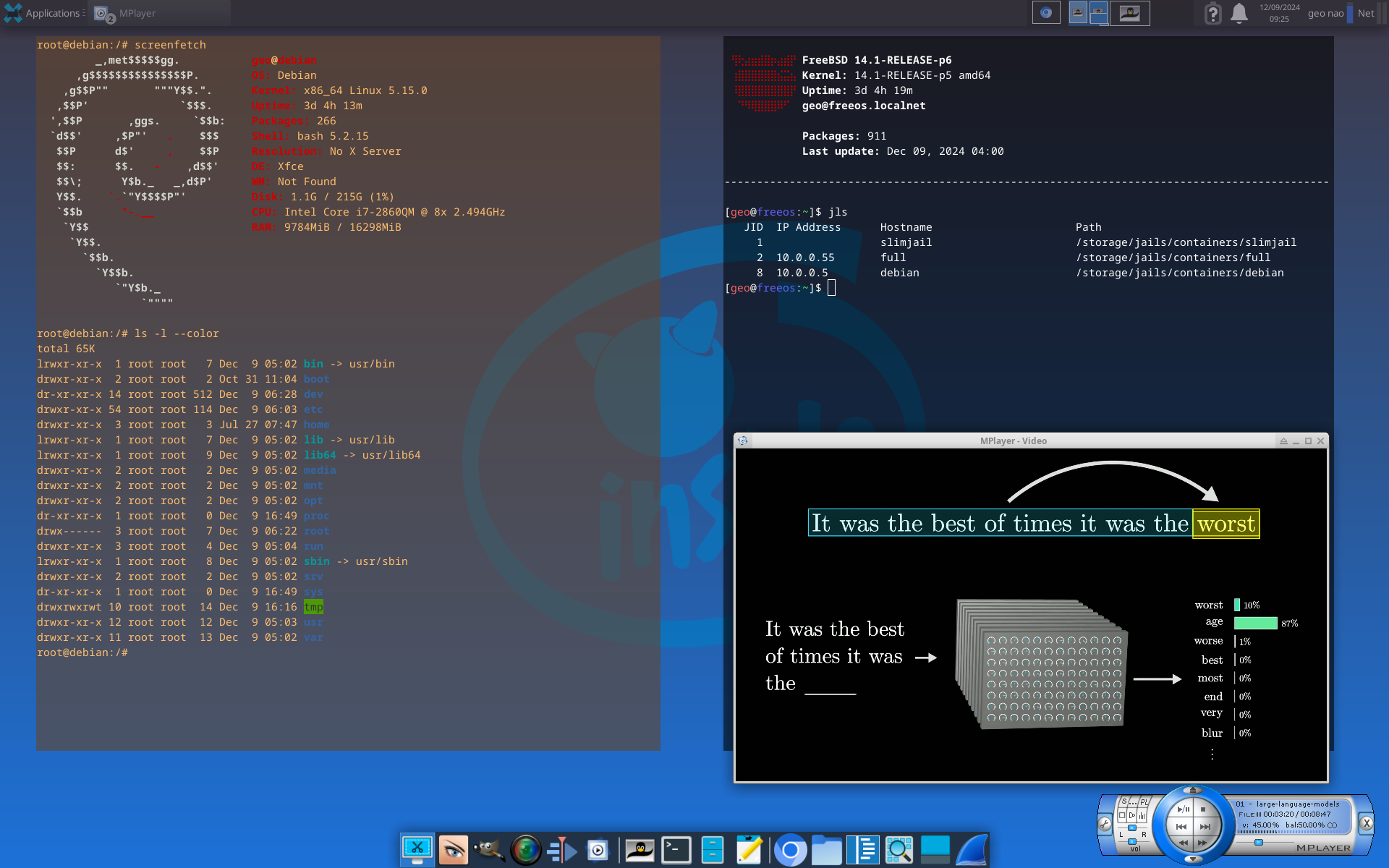The width and height of the screenshot is (1389, 868).
Task: Click 'Intel Core i7-2860QM' CPU text
Action: tap(349, 212)
